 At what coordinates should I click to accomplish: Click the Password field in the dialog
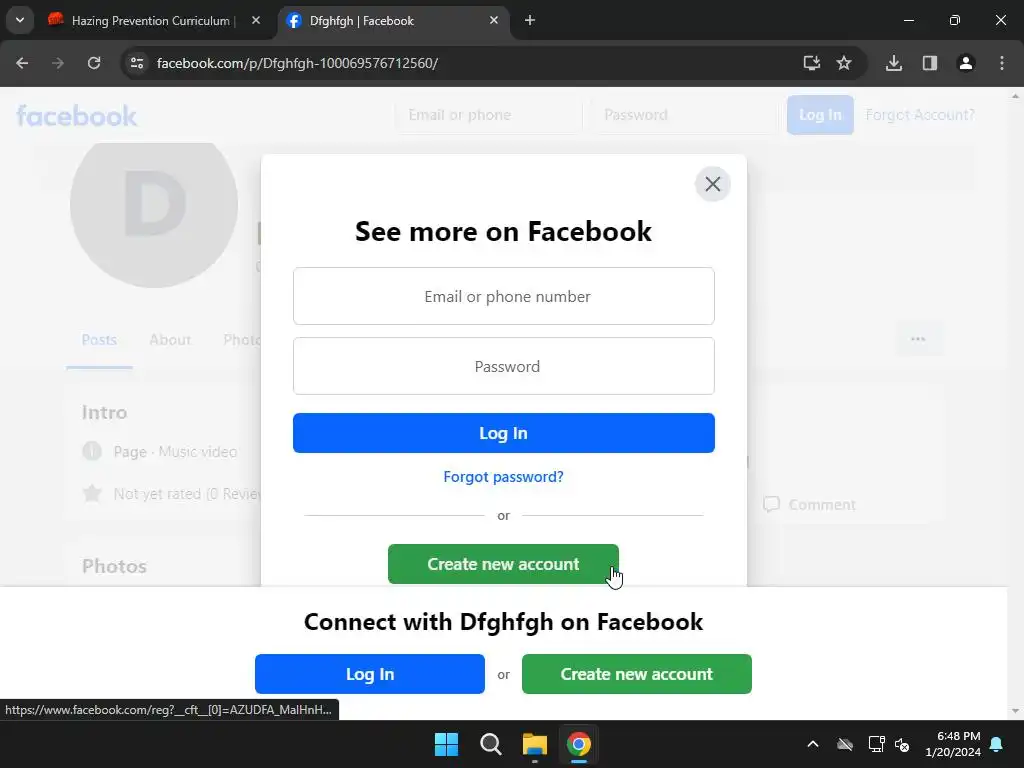pos(504,366)
